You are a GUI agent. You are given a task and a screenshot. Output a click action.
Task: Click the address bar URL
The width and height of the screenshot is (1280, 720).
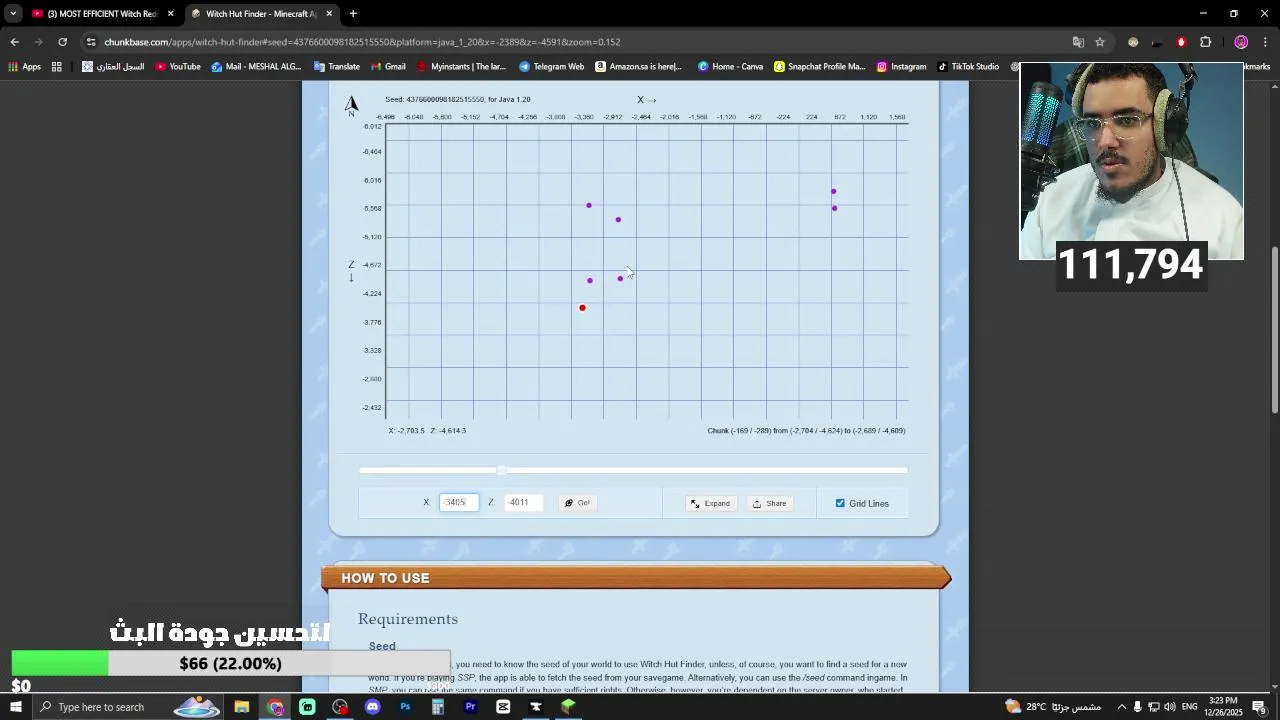[362, 42]
